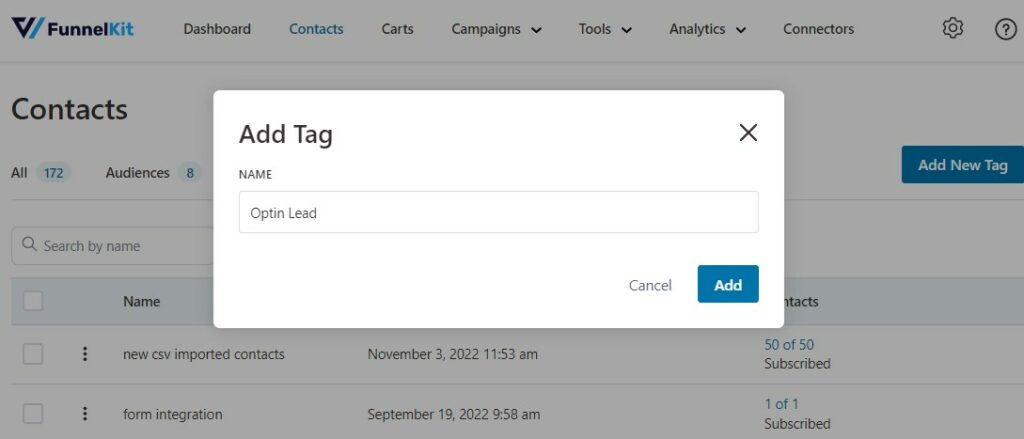This screenshot has width=1024, height=439.
Task: Click the tag Name input field
Action: (498, 212)
